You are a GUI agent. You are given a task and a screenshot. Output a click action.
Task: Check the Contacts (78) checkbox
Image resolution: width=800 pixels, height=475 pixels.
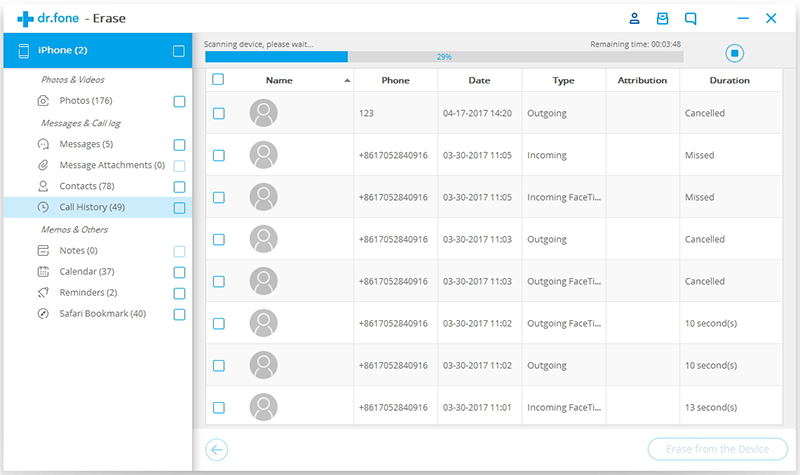[179, 187]
